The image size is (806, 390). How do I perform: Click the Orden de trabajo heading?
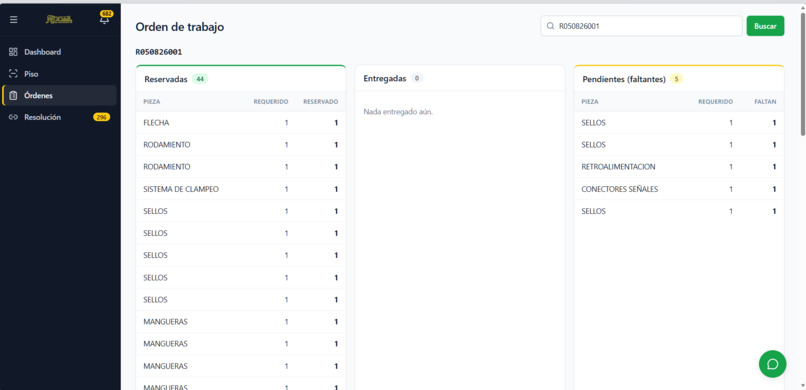pos(179,27)
